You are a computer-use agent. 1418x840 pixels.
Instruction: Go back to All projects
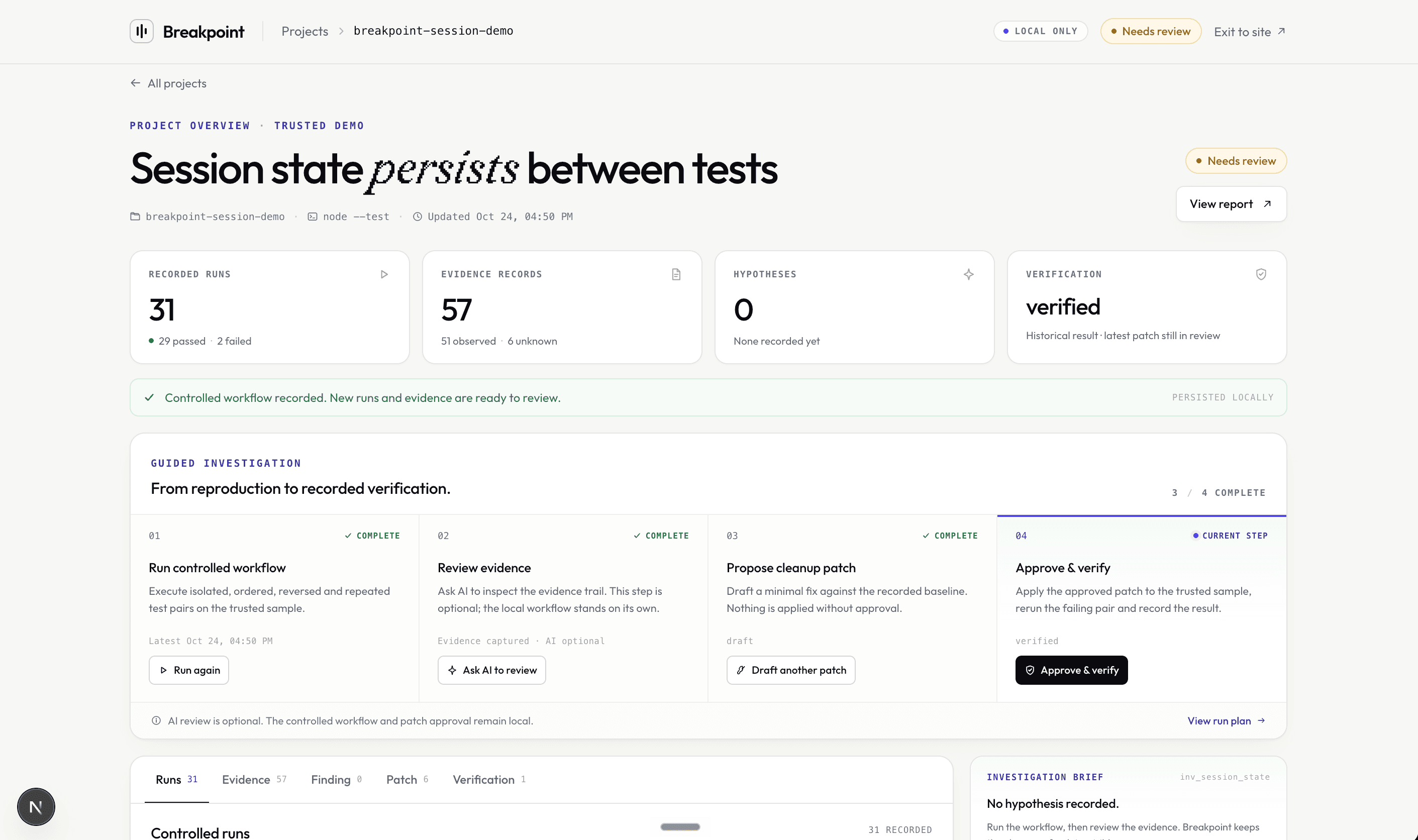(x=169, y=84)
